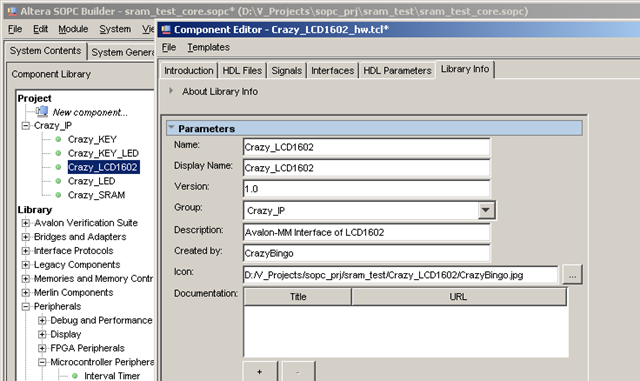Open Module menu in SOPC Builder
Viewport: 640px width, 381px height.
[x=73, y=29]
